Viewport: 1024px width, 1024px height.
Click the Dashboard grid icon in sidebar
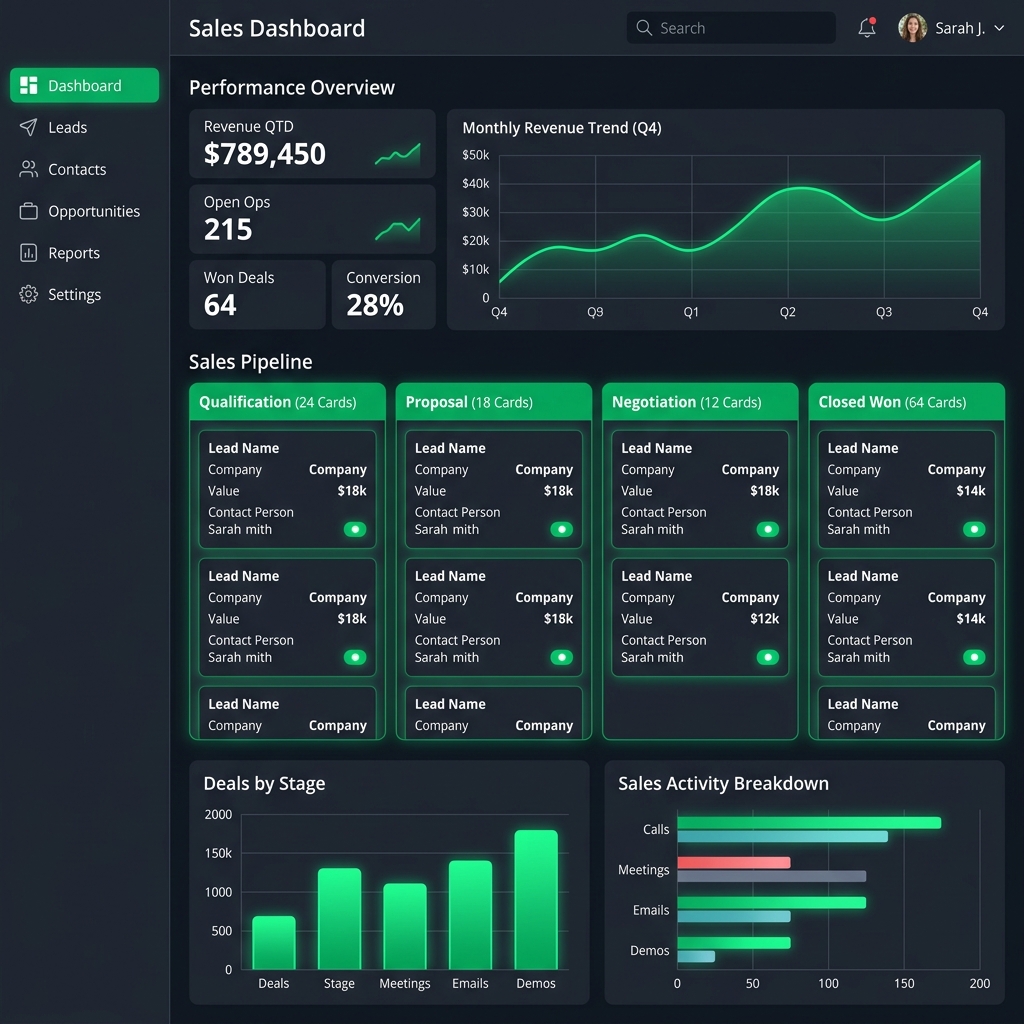point(29,86)
